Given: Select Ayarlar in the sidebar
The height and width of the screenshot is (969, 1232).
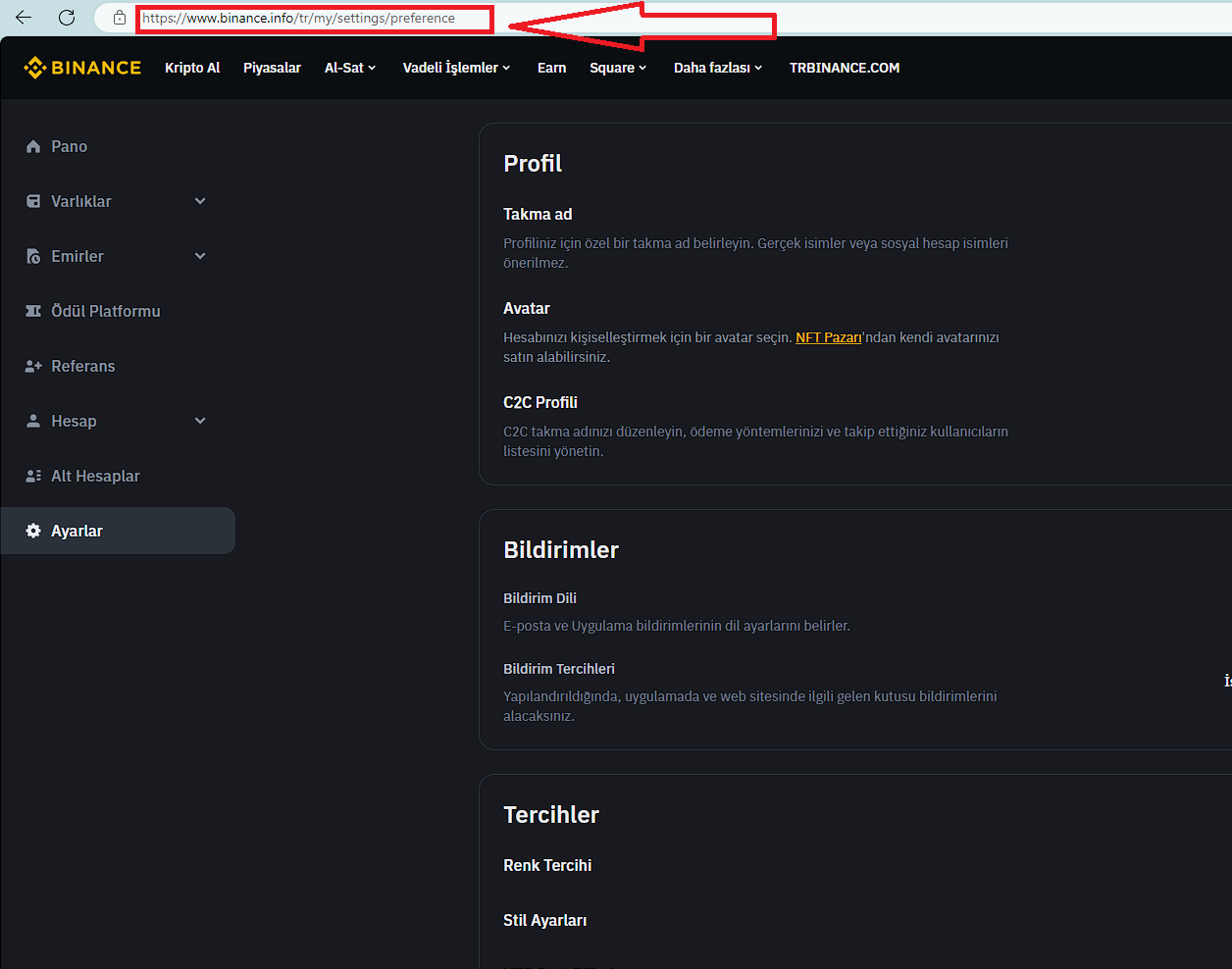Looking at the screenshot, I should click(118, 531).
